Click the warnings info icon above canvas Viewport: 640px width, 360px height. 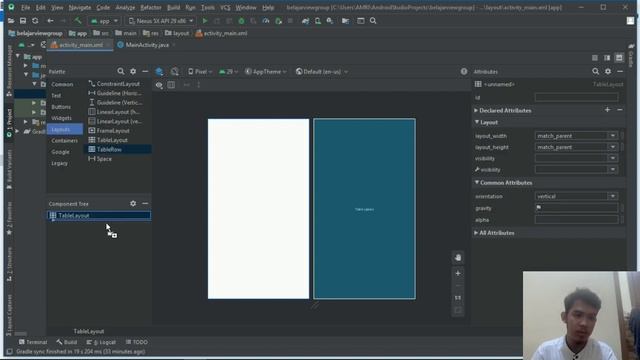pyautogui.click(x=464, y=71)
